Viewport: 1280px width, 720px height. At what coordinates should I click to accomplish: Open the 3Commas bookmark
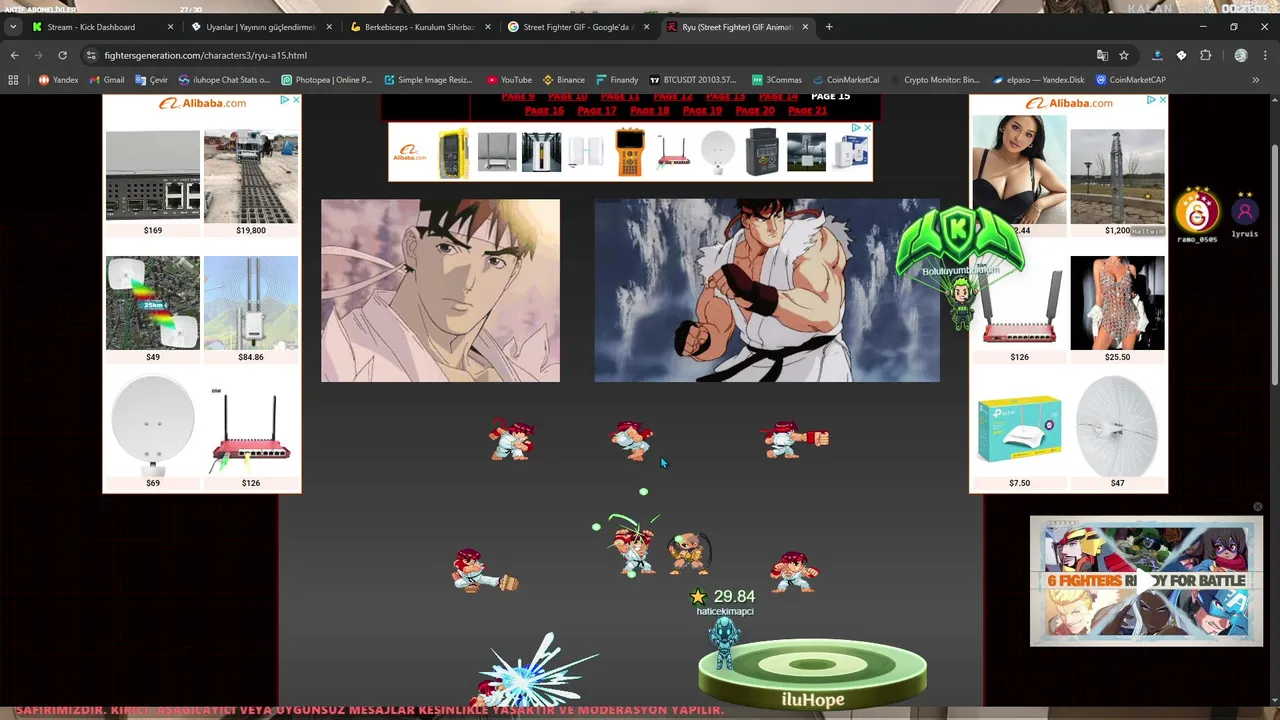click(x=776, y=80)
